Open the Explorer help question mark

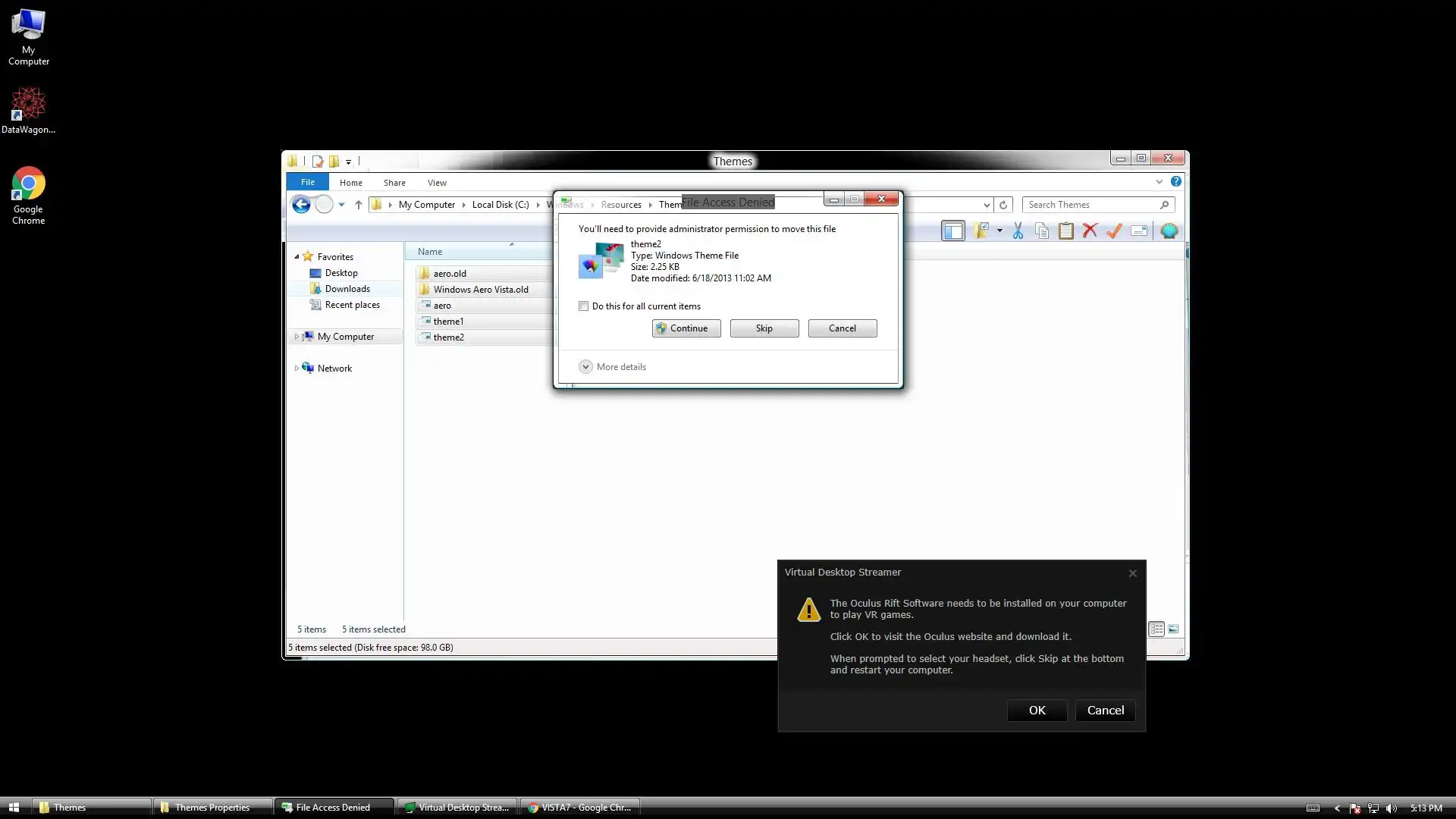click(x=1175, y=182)
